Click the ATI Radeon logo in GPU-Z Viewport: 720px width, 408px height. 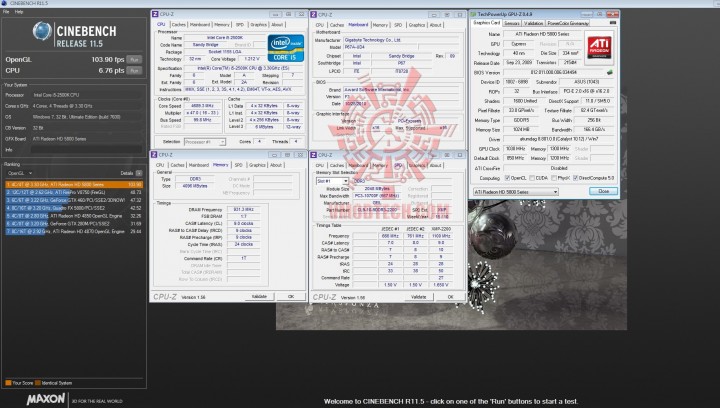[599, 47]
